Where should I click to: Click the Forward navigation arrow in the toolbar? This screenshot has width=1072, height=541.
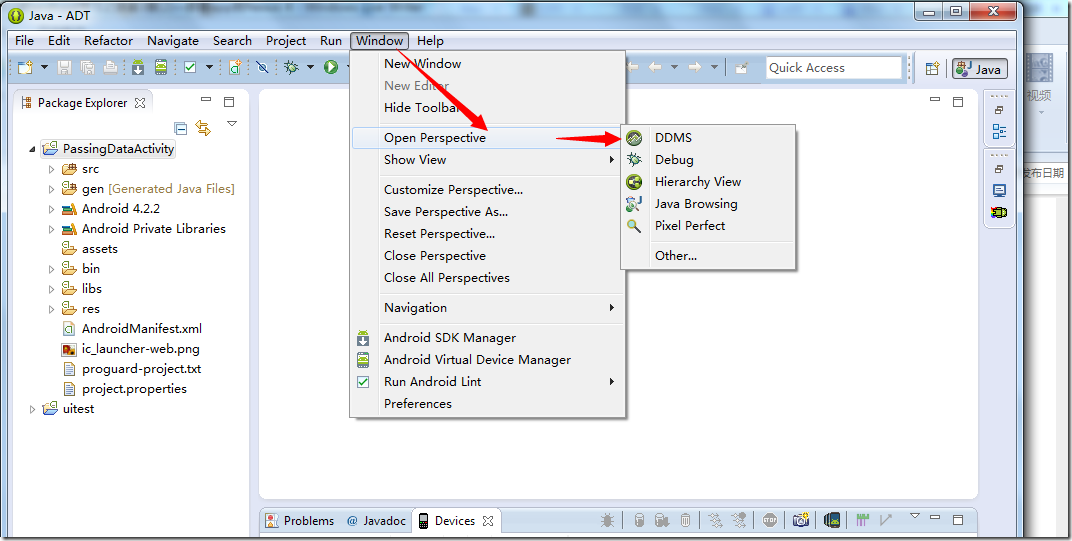695,67
